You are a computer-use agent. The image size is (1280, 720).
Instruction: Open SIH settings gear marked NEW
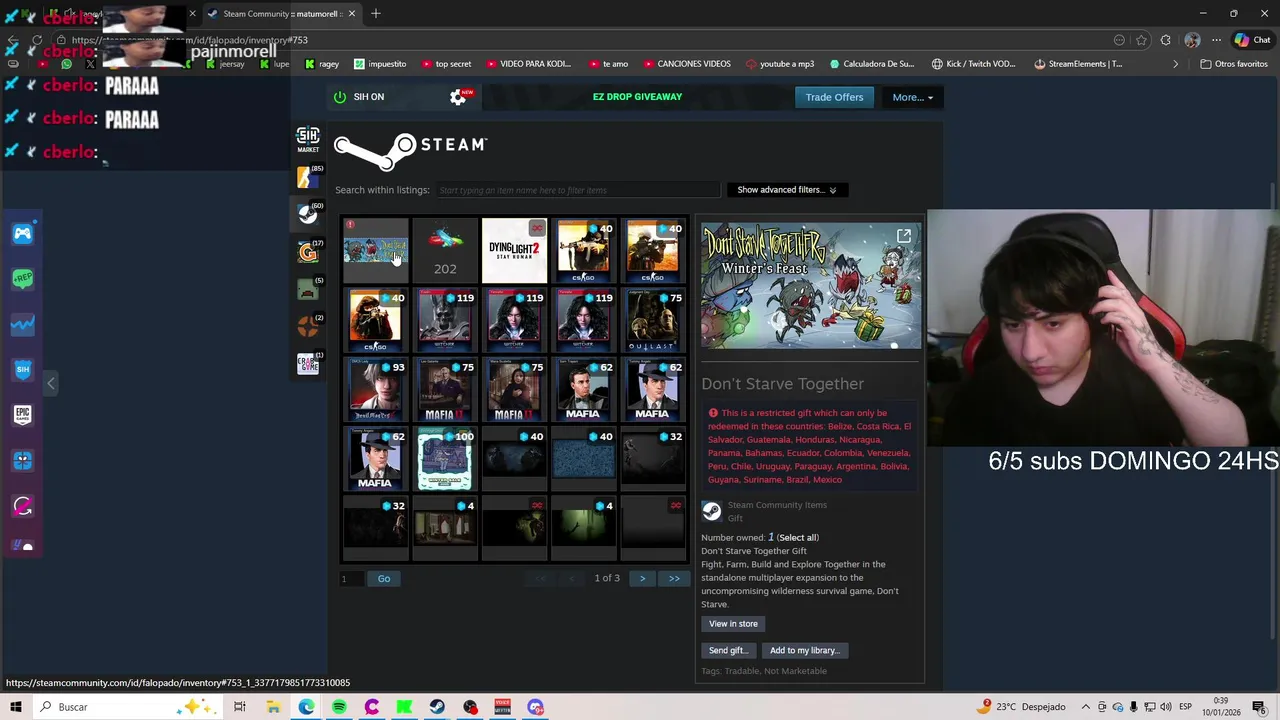coord(458,97)
